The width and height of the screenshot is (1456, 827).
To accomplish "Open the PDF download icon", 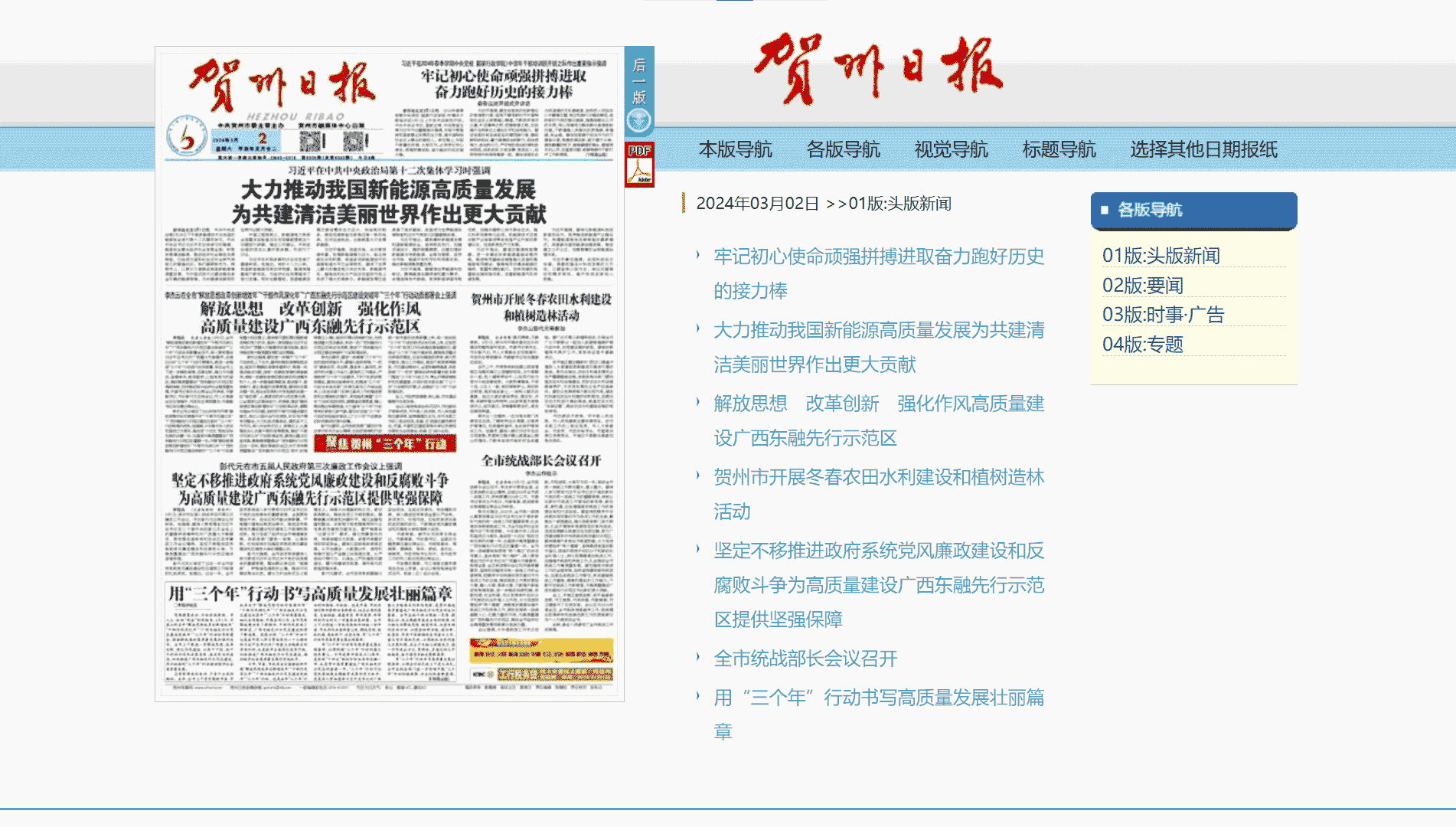I will [x=639, y=164].
